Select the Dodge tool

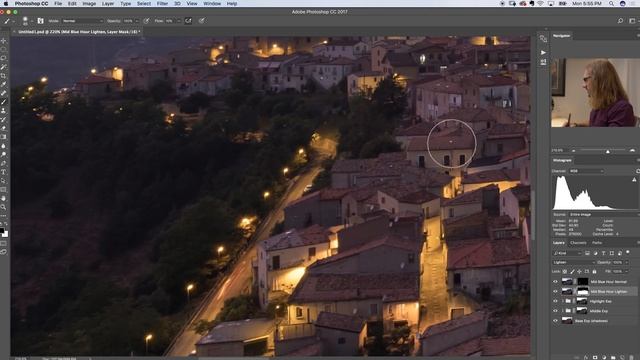pyautogui.click(x=4, y=154)
